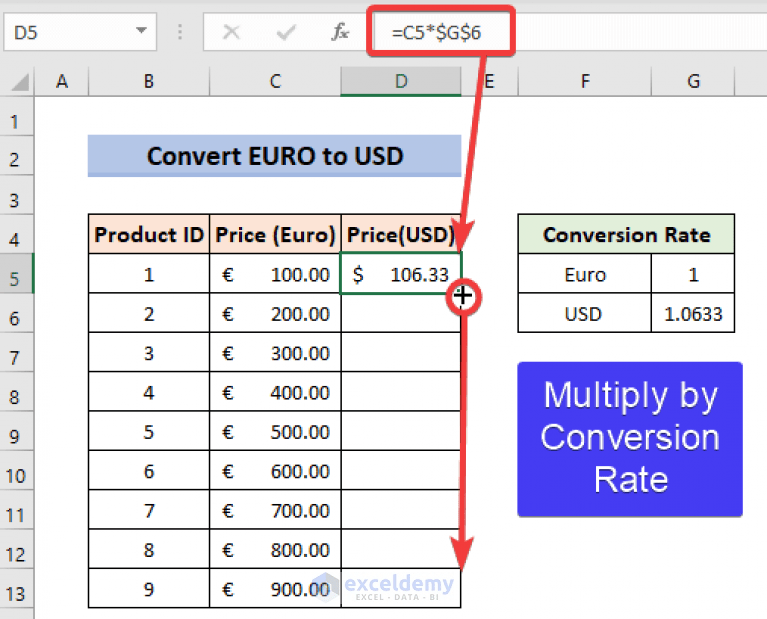Click Product ID cell 4
767x619 pixels.
(149, 392)
